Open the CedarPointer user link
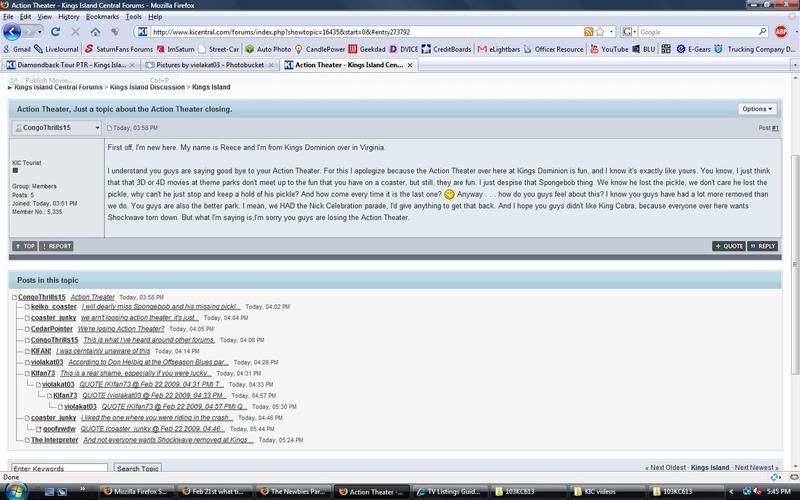This screenshot has width=800, height=500. point(52,329)
